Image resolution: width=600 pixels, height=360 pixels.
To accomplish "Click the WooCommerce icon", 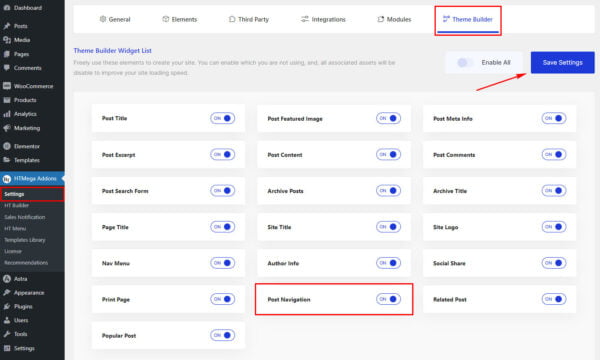I will click(x=7, y=86).
